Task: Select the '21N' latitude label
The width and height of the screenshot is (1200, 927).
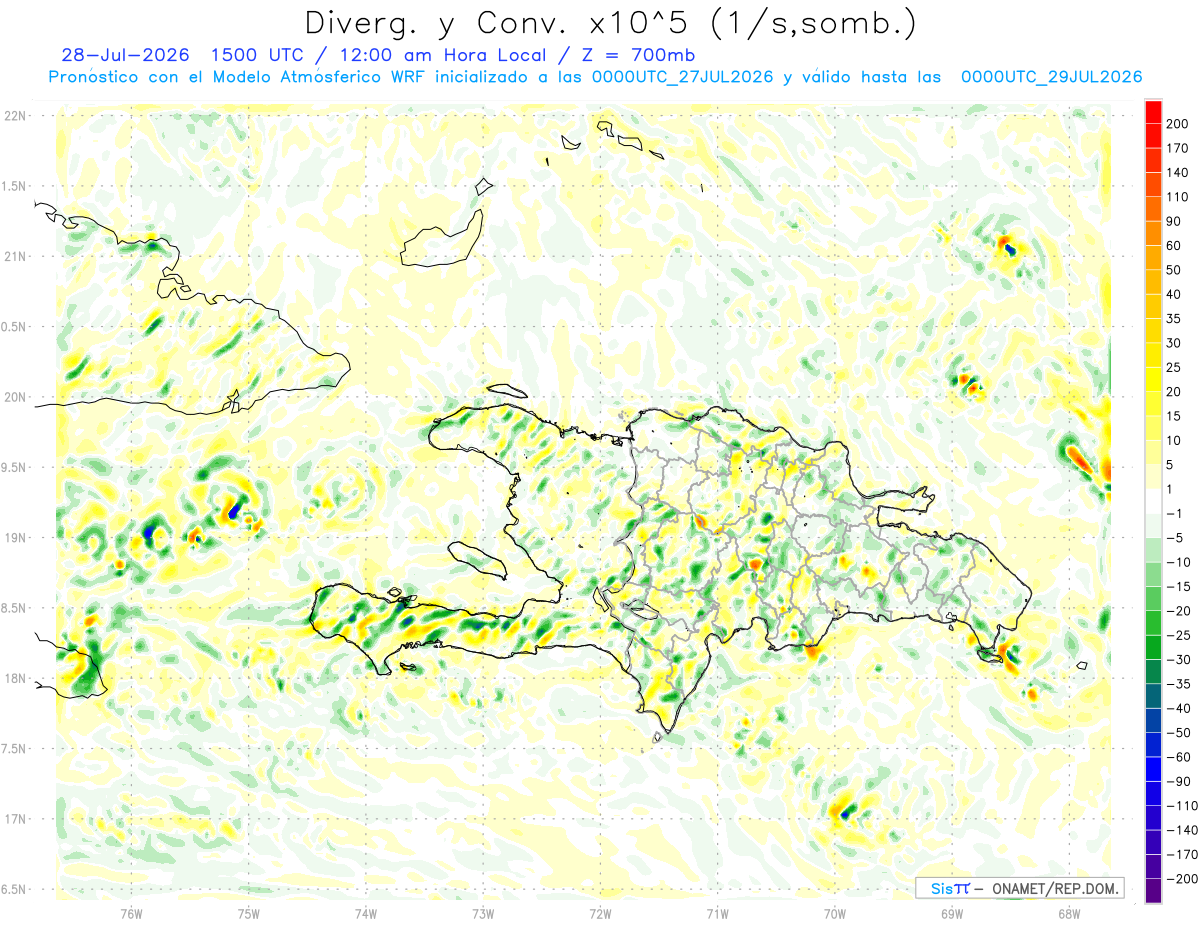Action: pos(15,256)
